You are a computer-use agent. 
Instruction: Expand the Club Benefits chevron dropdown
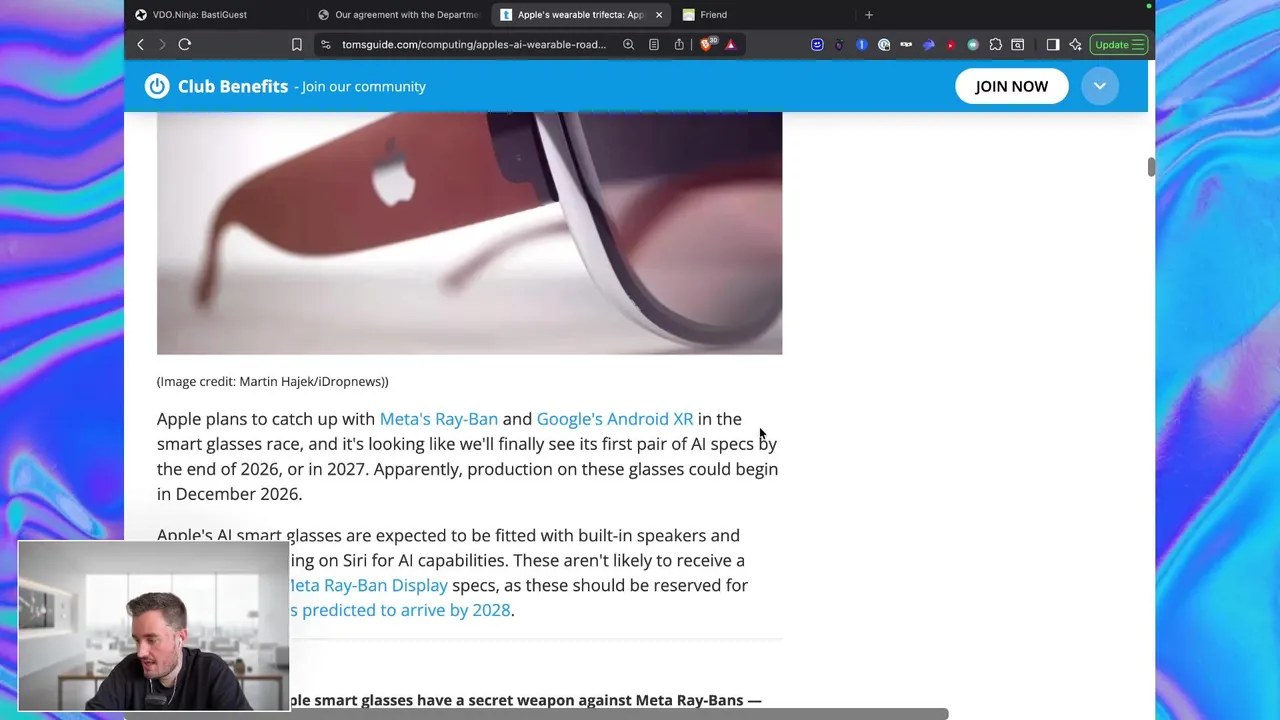pos(1099,86)
